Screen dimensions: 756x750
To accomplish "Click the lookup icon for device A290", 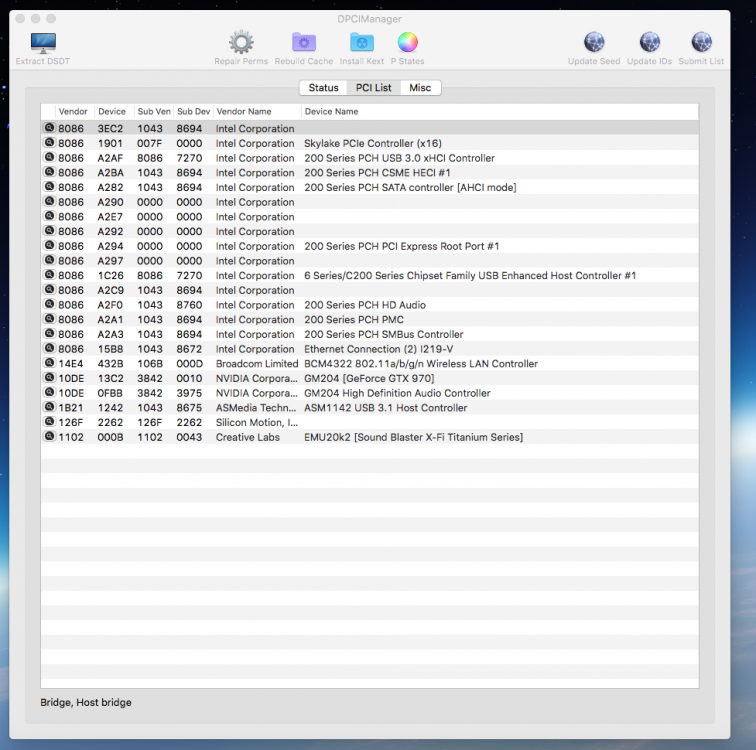I will [49, 201].
